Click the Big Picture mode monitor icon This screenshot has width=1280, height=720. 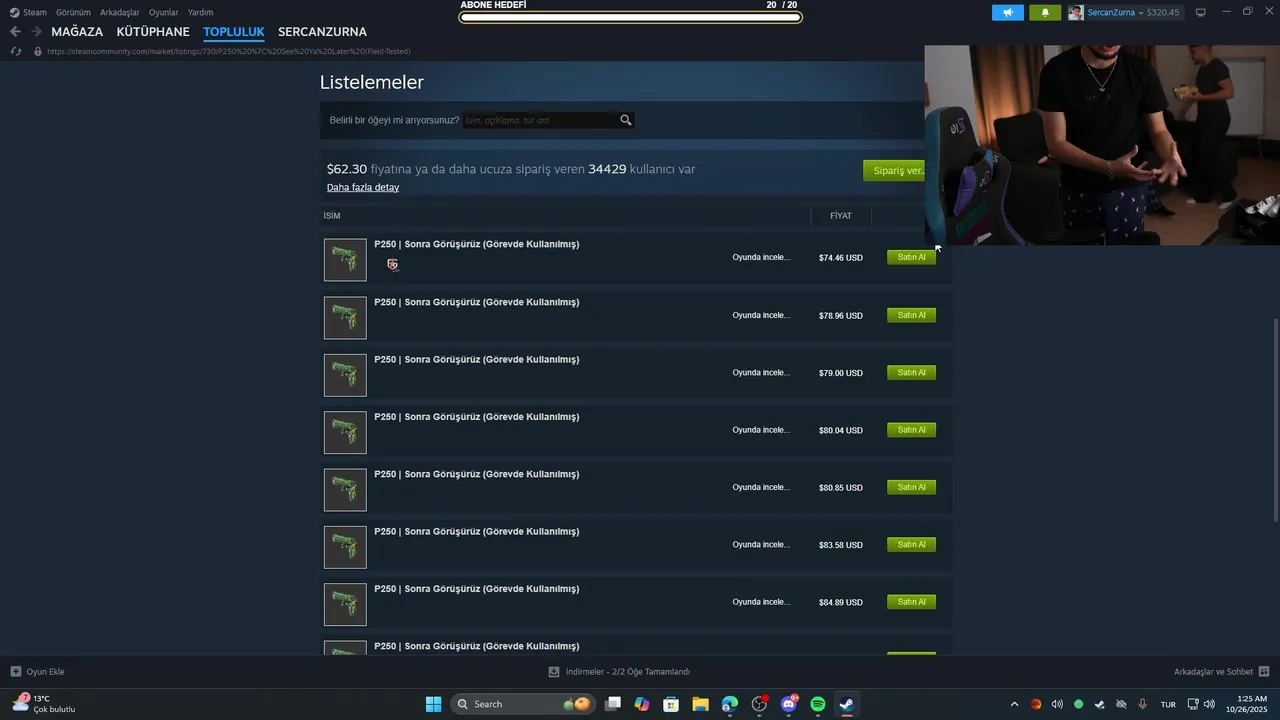[x=1200, y=12]
